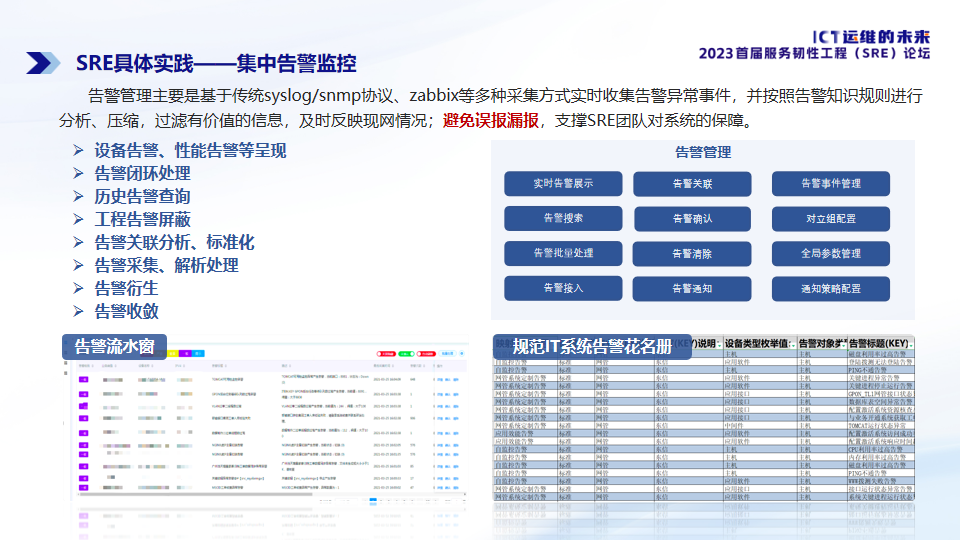
Task: Click bullet text 工程告警屏蔽
Action: tap(142, 219)
